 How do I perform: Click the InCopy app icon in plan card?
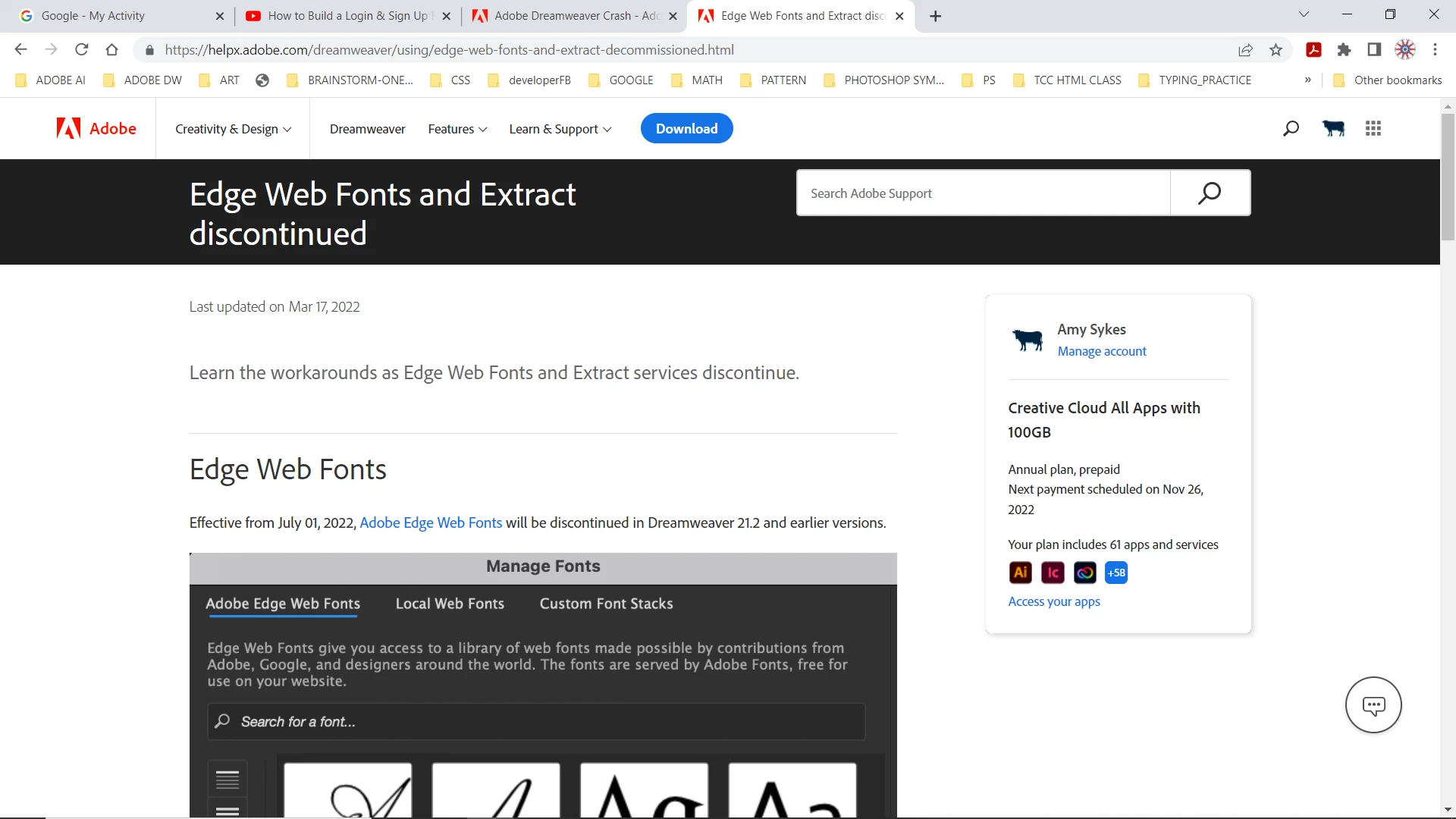[x=1053, y=573]
